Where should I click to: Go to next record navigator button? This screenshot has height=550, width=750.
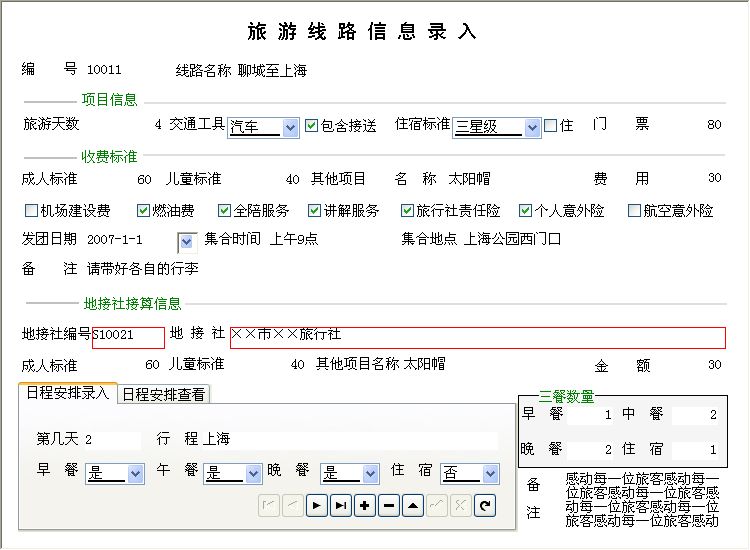pos(317,506)
